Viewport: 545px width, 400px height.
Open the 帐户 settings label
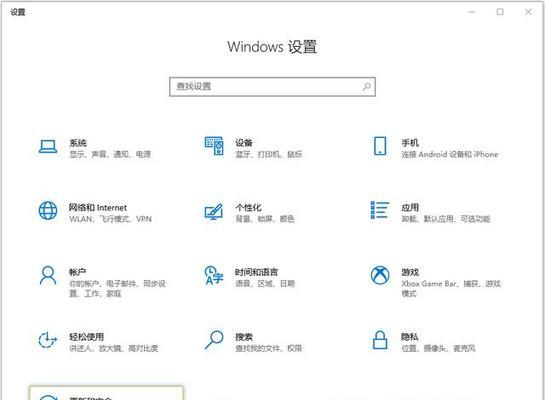pyautogui.click(x=78, y=272)
